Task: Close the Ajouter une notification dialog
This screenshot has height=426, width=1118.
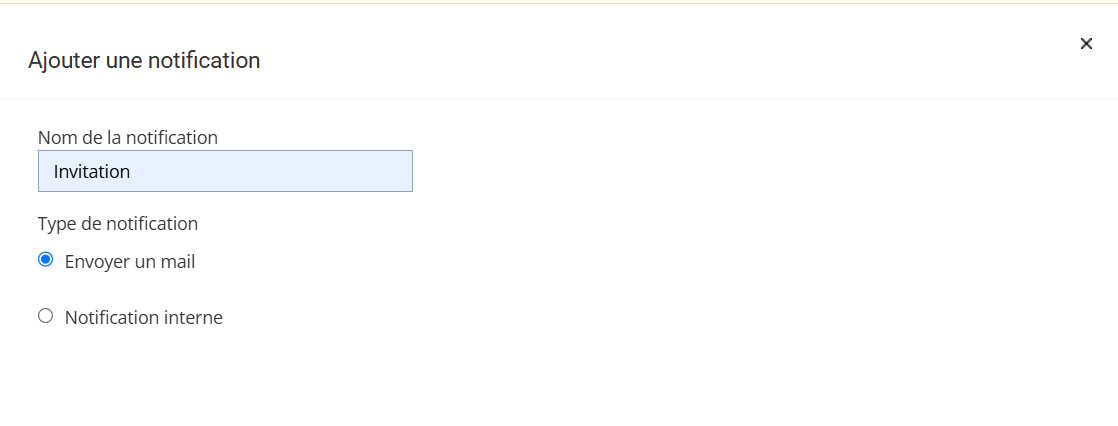Action: 1086,44
